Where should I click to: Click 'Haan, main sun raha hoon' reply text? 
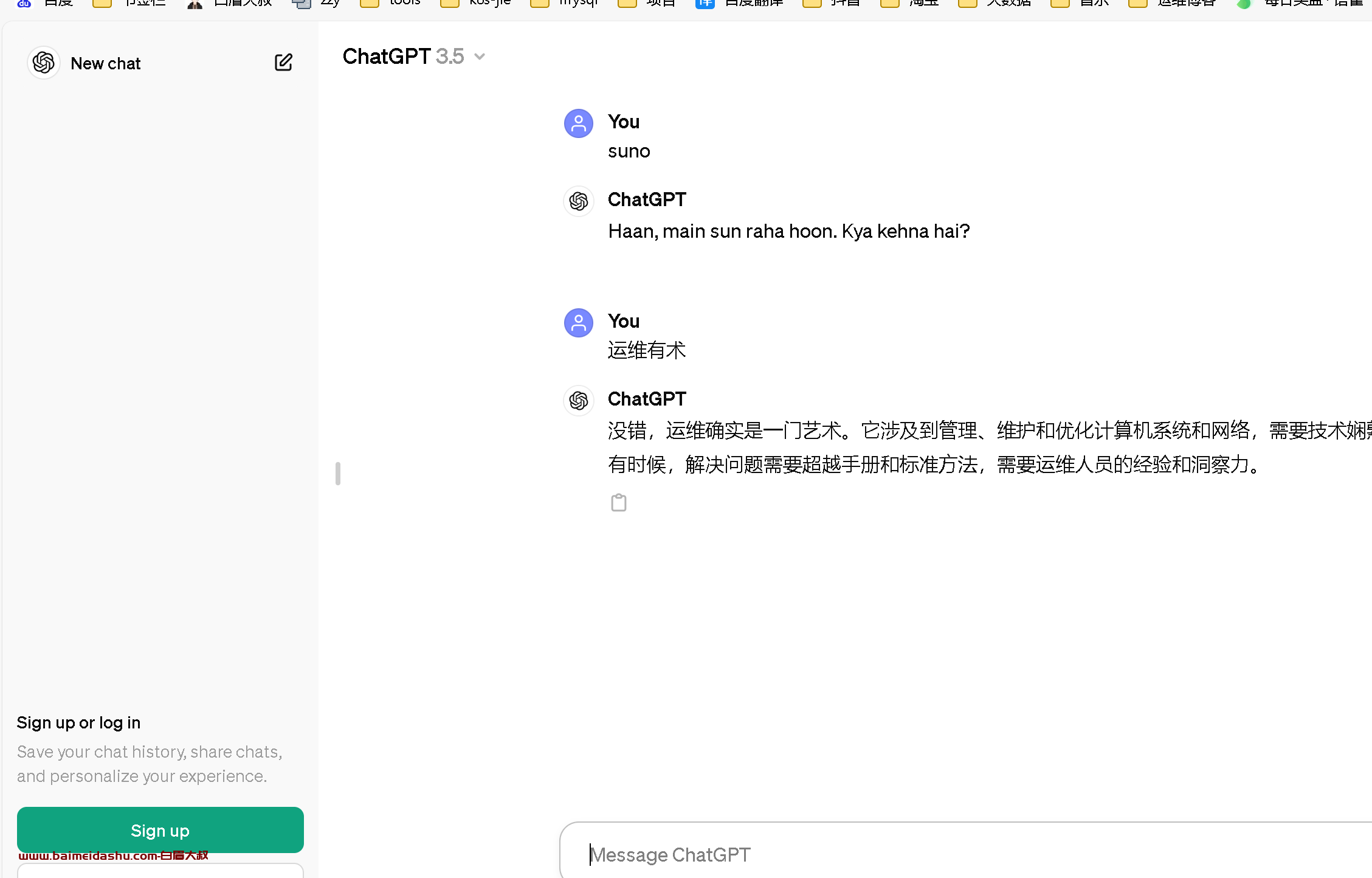point(789,231)
